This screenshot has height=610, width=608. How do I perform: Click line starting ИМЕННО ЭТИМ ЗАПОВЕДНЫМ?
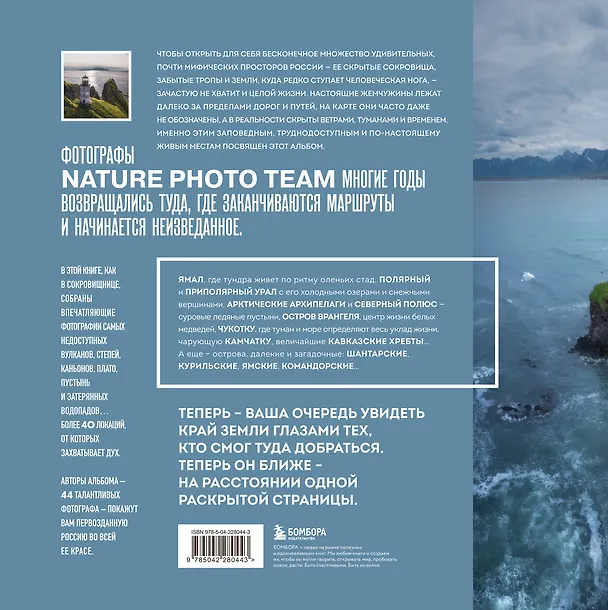click(298, 133)
